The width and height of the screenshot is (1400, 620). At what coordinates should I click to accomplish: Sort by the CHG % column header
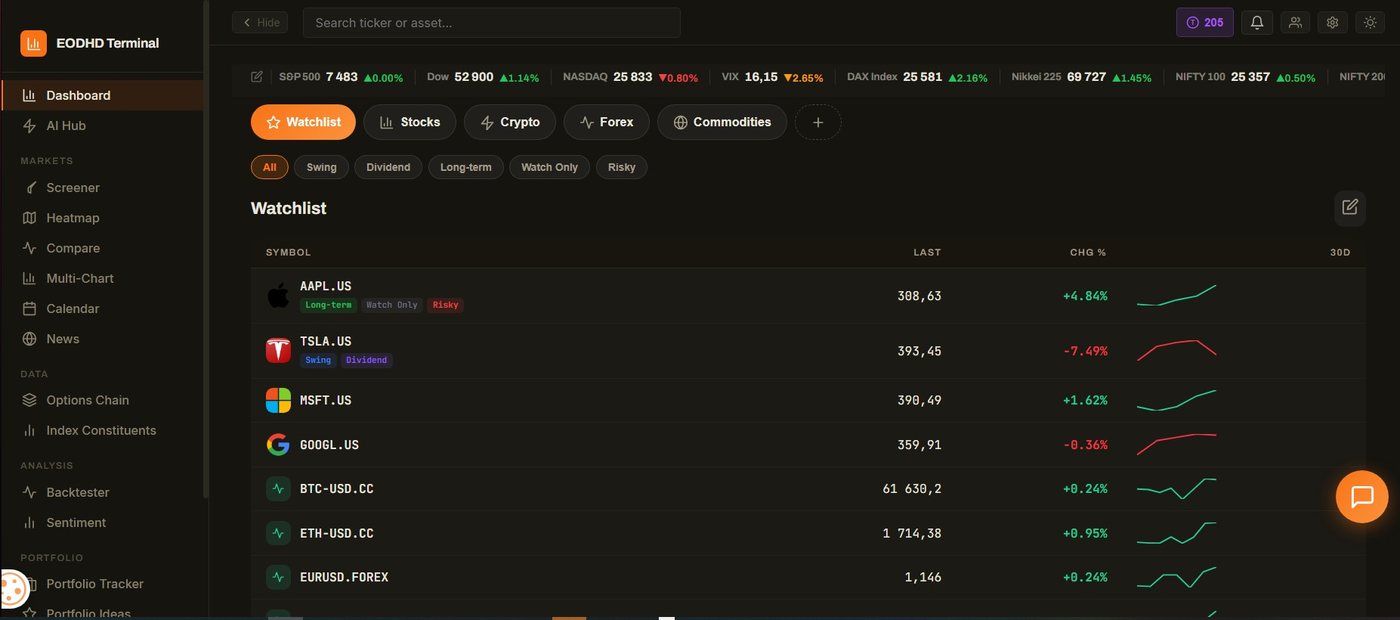[x=1088, y=252]
